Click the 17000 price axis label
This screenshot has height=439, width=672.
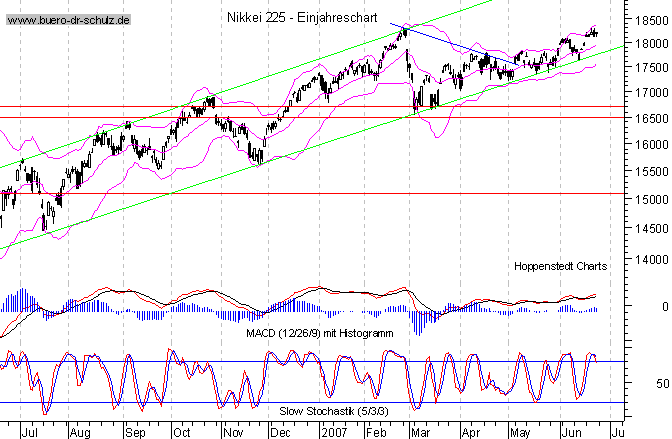651,93
